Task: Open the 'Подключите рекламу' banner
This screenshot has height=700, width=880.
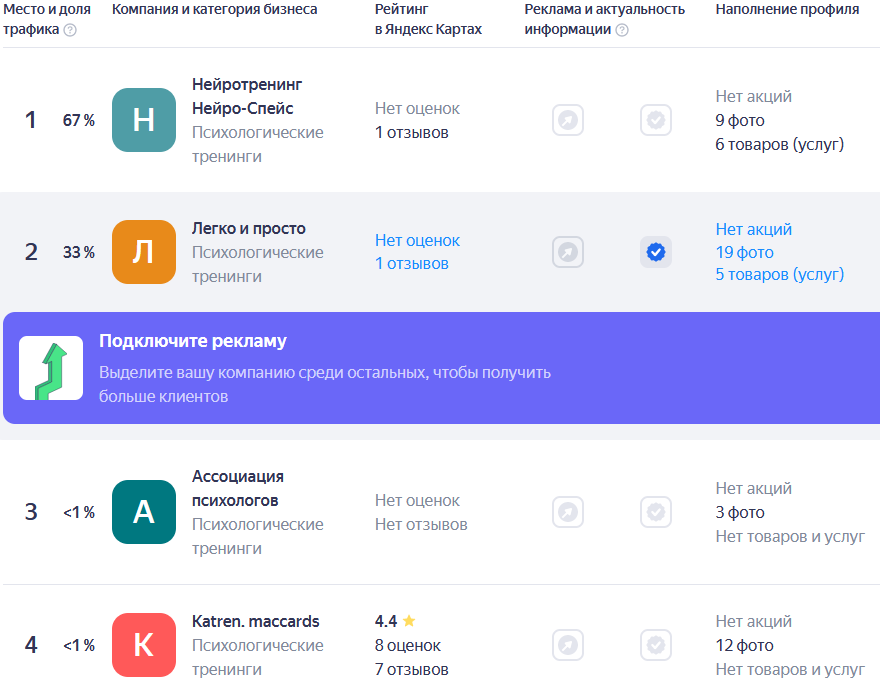Action: coord(441,368)
